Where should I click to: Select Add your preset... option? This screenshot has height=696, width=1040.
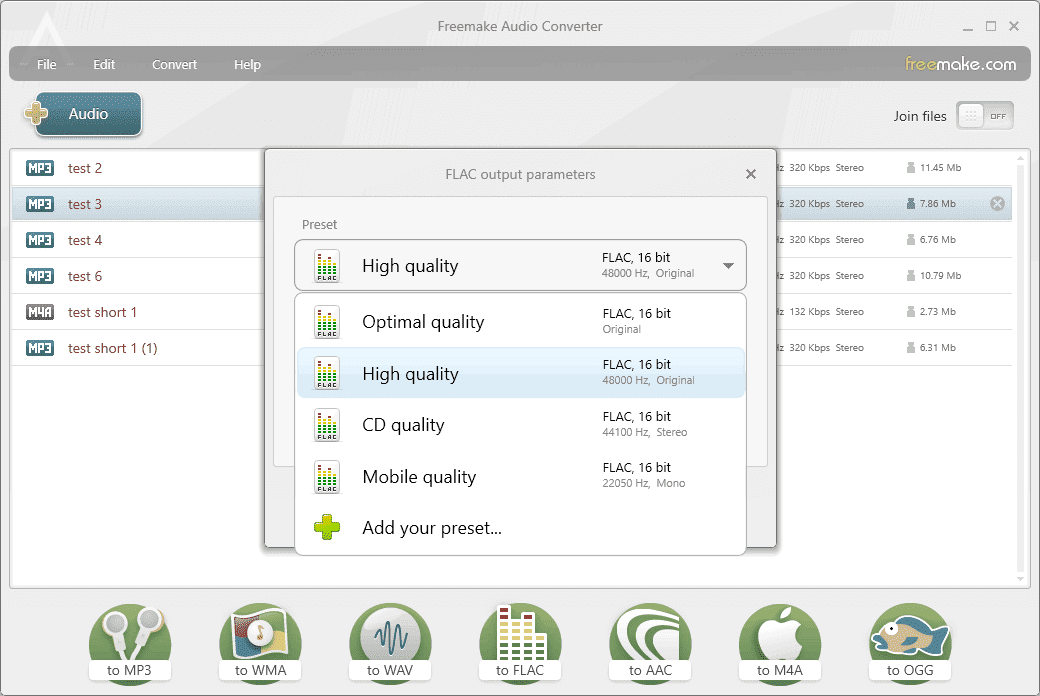[x=521, y=527]
